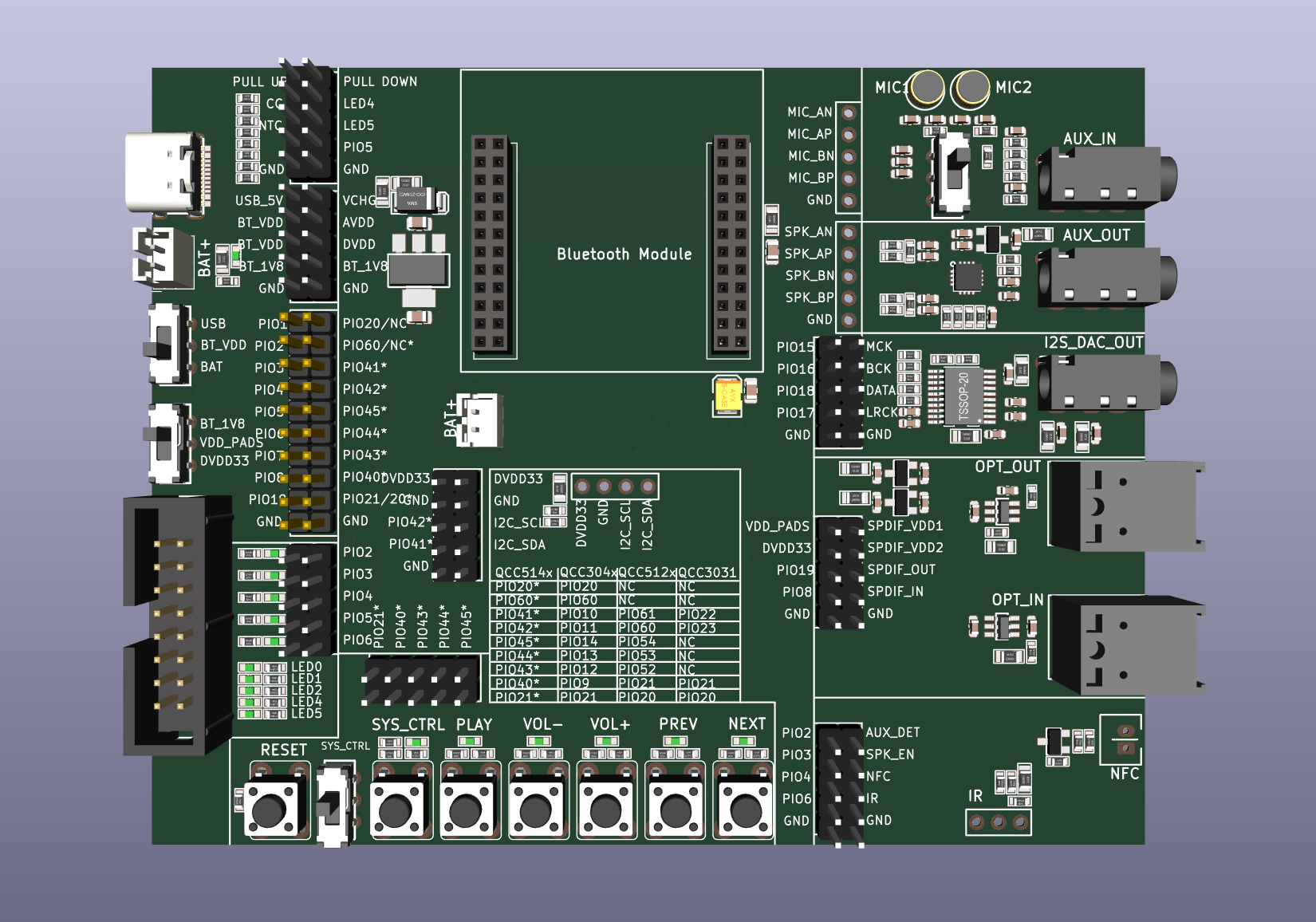The image size is (1316, 922).
Task: Click the 'LED0' silkscreen label
Action: click(306, 667)
